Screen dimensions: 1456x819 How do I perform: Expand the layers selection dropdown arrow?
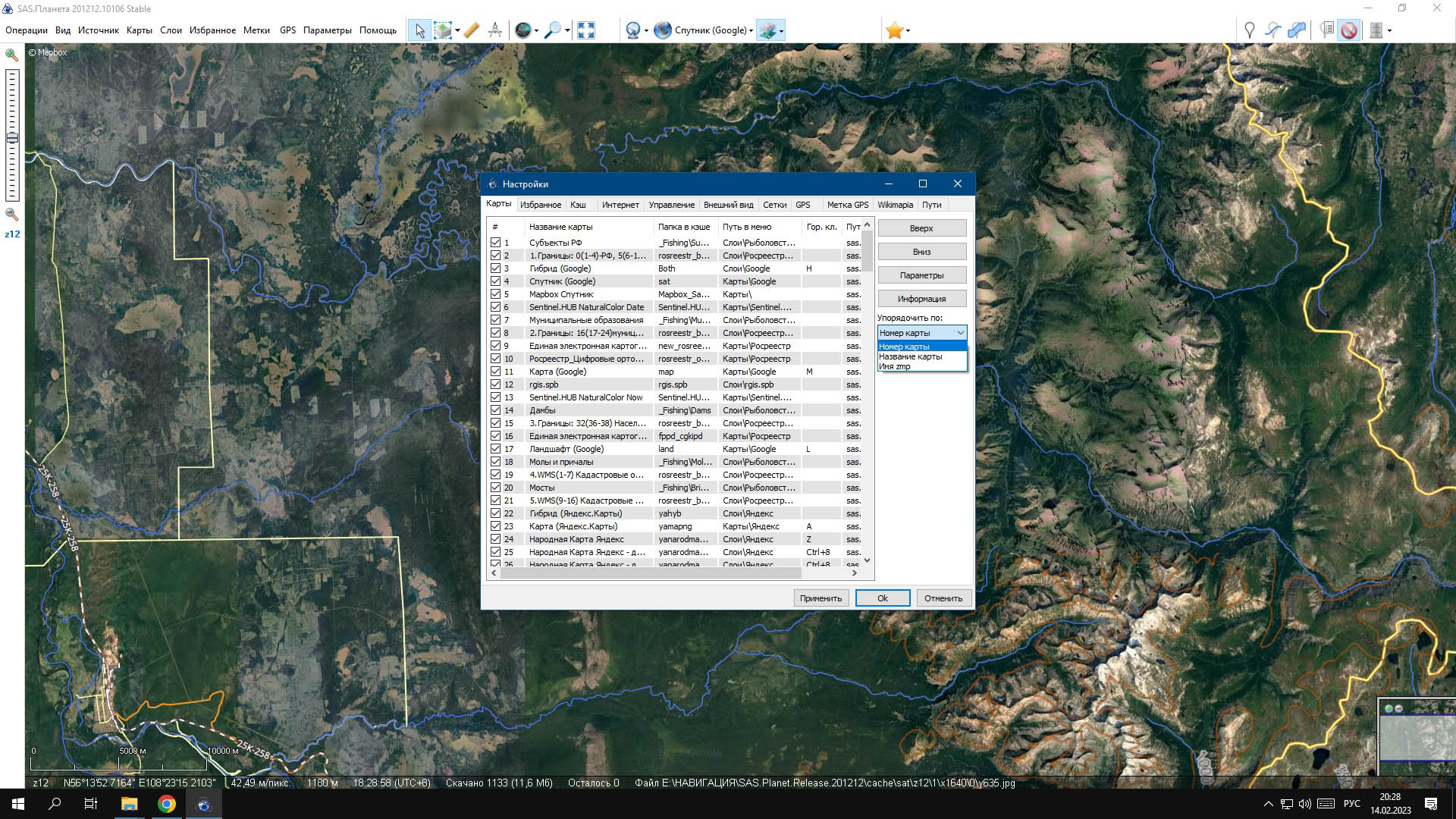coord(781,31)
